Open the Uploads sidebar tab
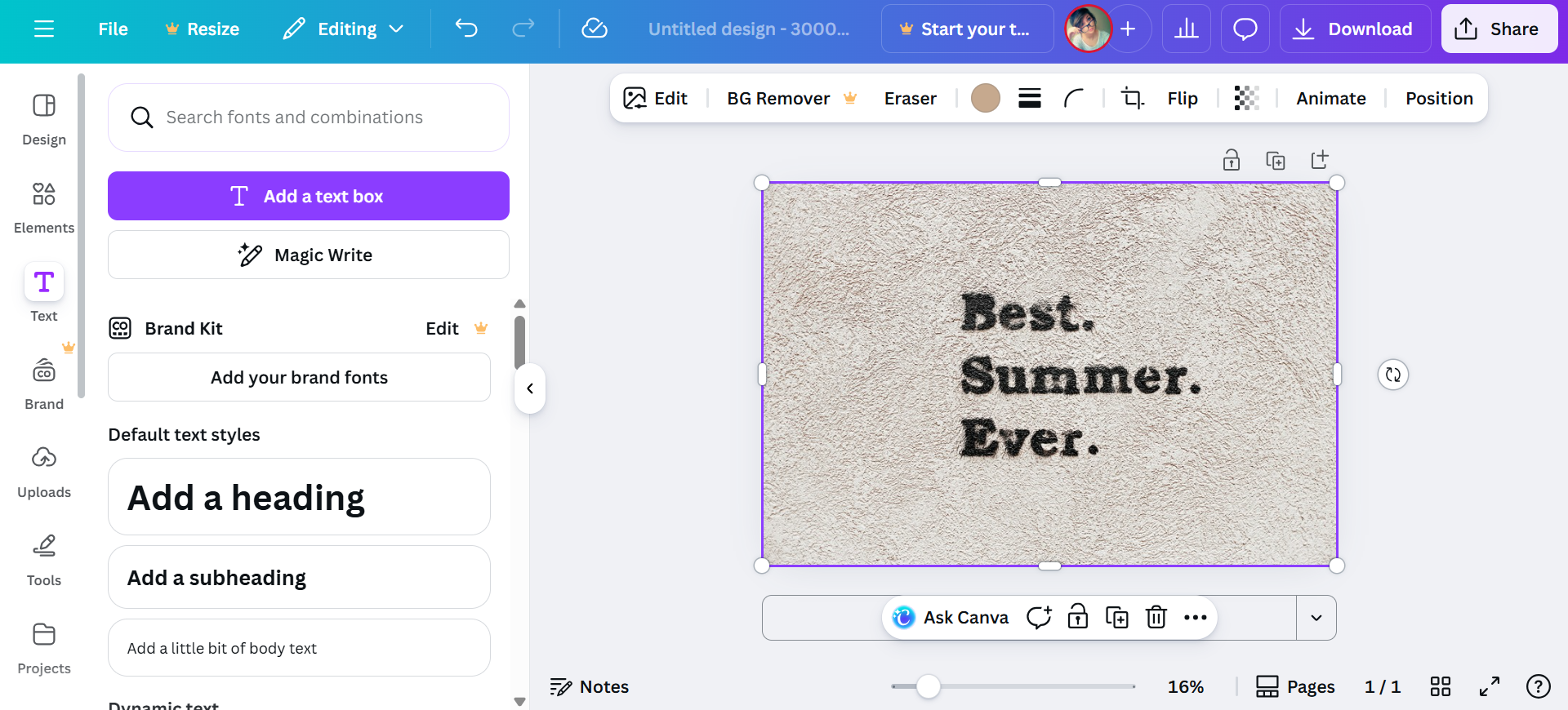Screen dimensions: 1568x710 pyautogui.click(x=44, y=473)
